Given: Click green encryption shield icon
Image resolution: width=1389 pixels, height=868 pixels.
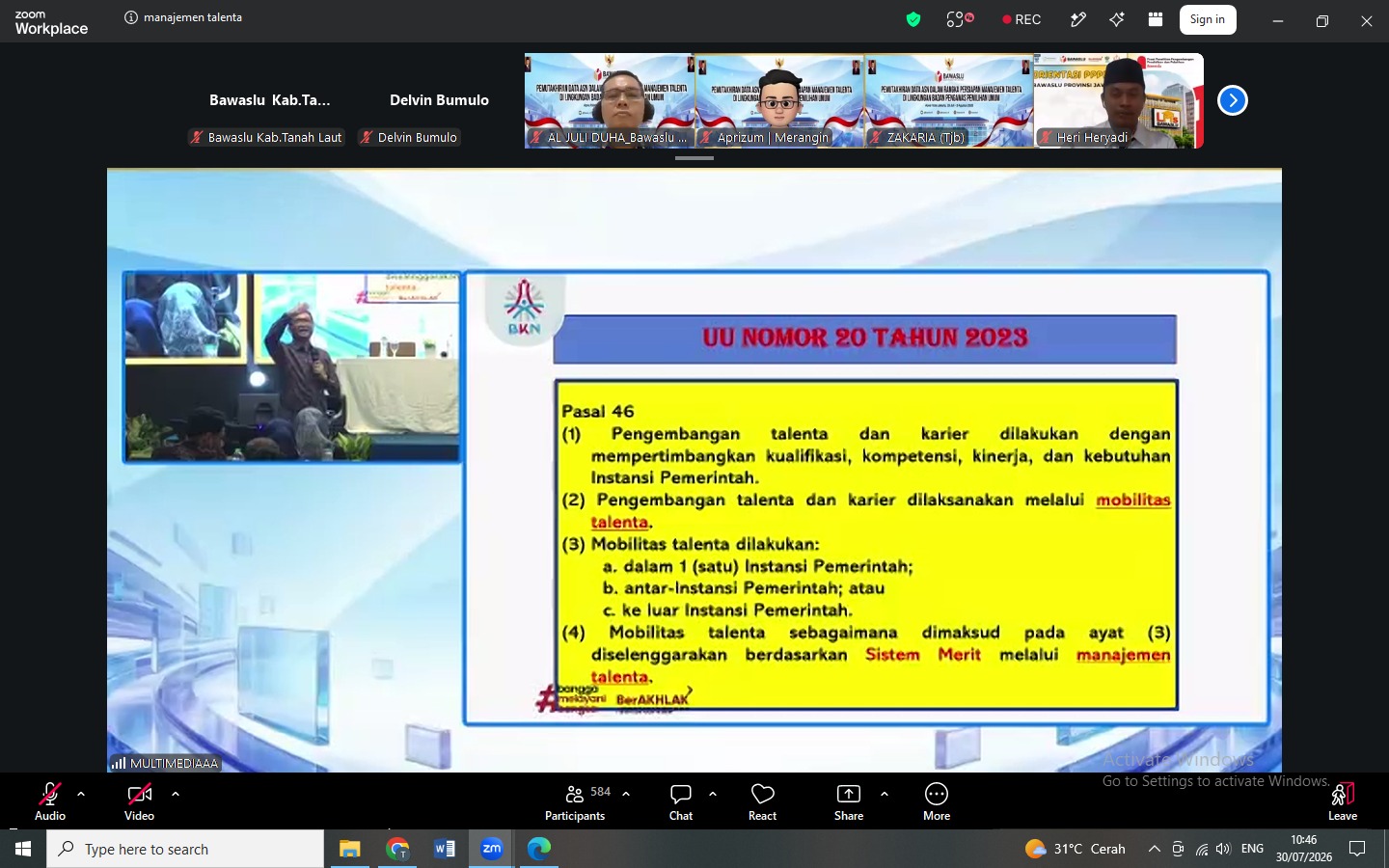Looking at the screenshot, I should pyautogui.click(x=913, y=19).
